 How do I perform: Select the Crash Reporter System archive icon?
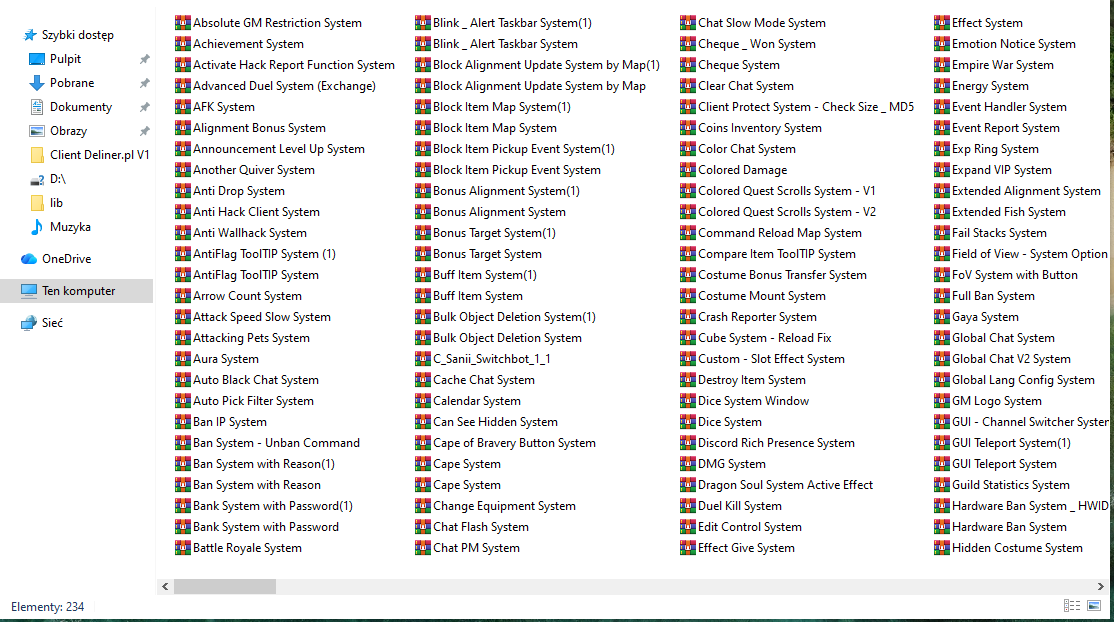click(688, 317)
